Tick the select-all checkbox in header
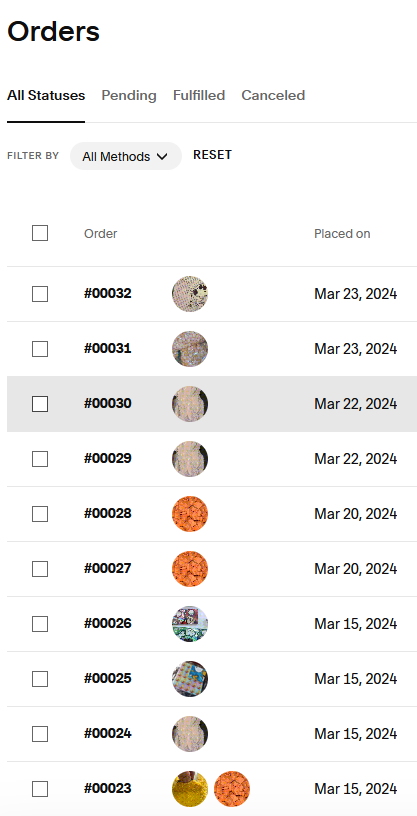Screen dimensions: 417x816 pos(40,233)
